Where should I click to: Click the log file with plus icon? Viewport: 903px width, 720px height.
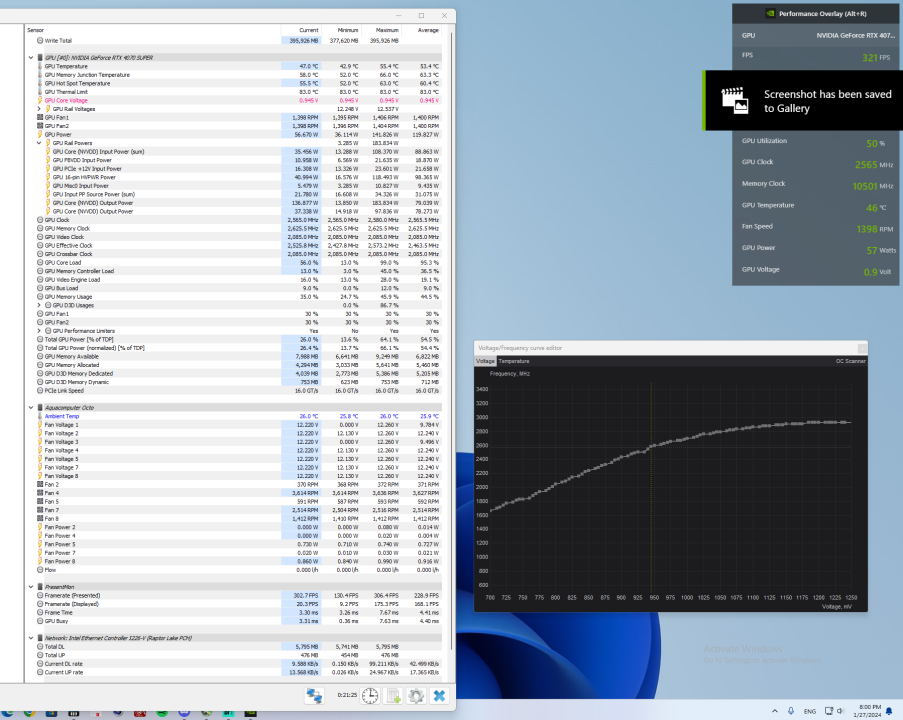pos(393,695)
